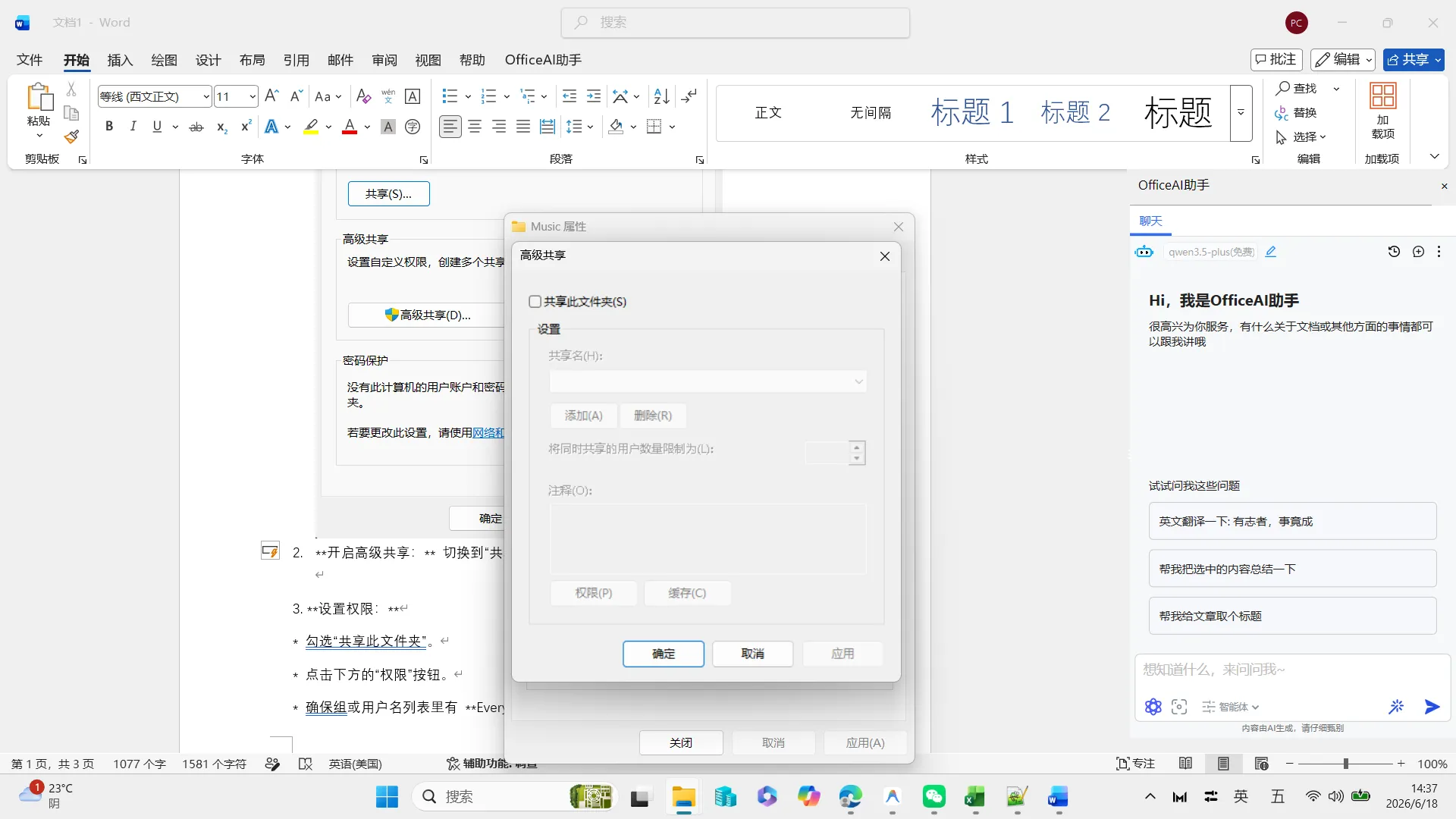This screenshot has width=1456, height=819.
Task: Apply bold formatting in the ribbon
Action: [109, 127]
